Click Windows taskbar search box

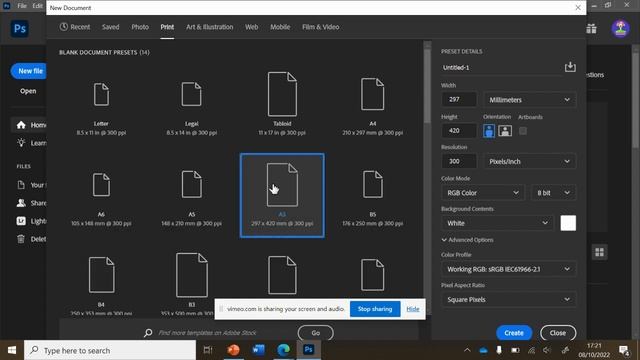[x=110, y=350]
